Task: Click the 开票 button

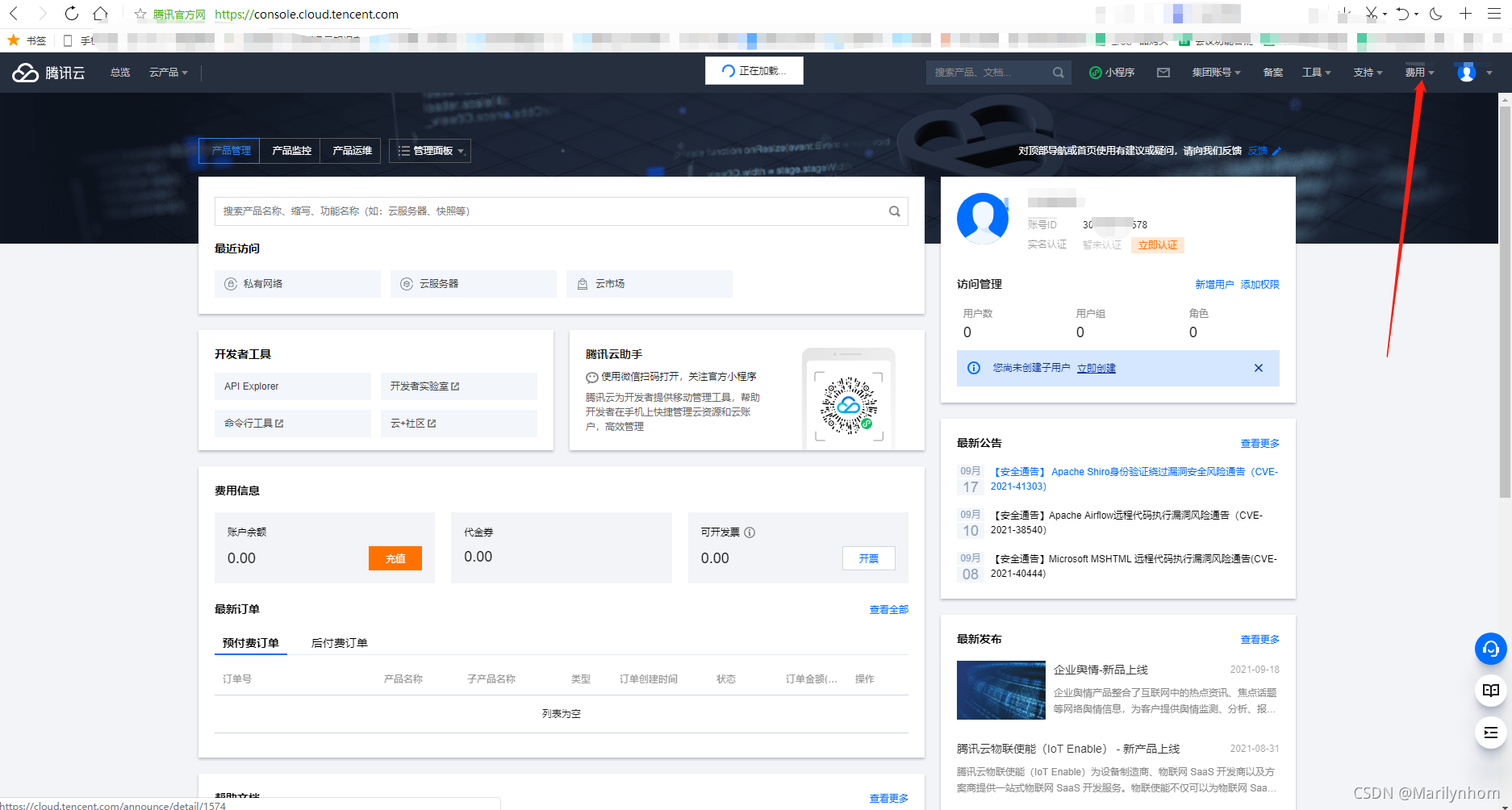Action: 869,558
